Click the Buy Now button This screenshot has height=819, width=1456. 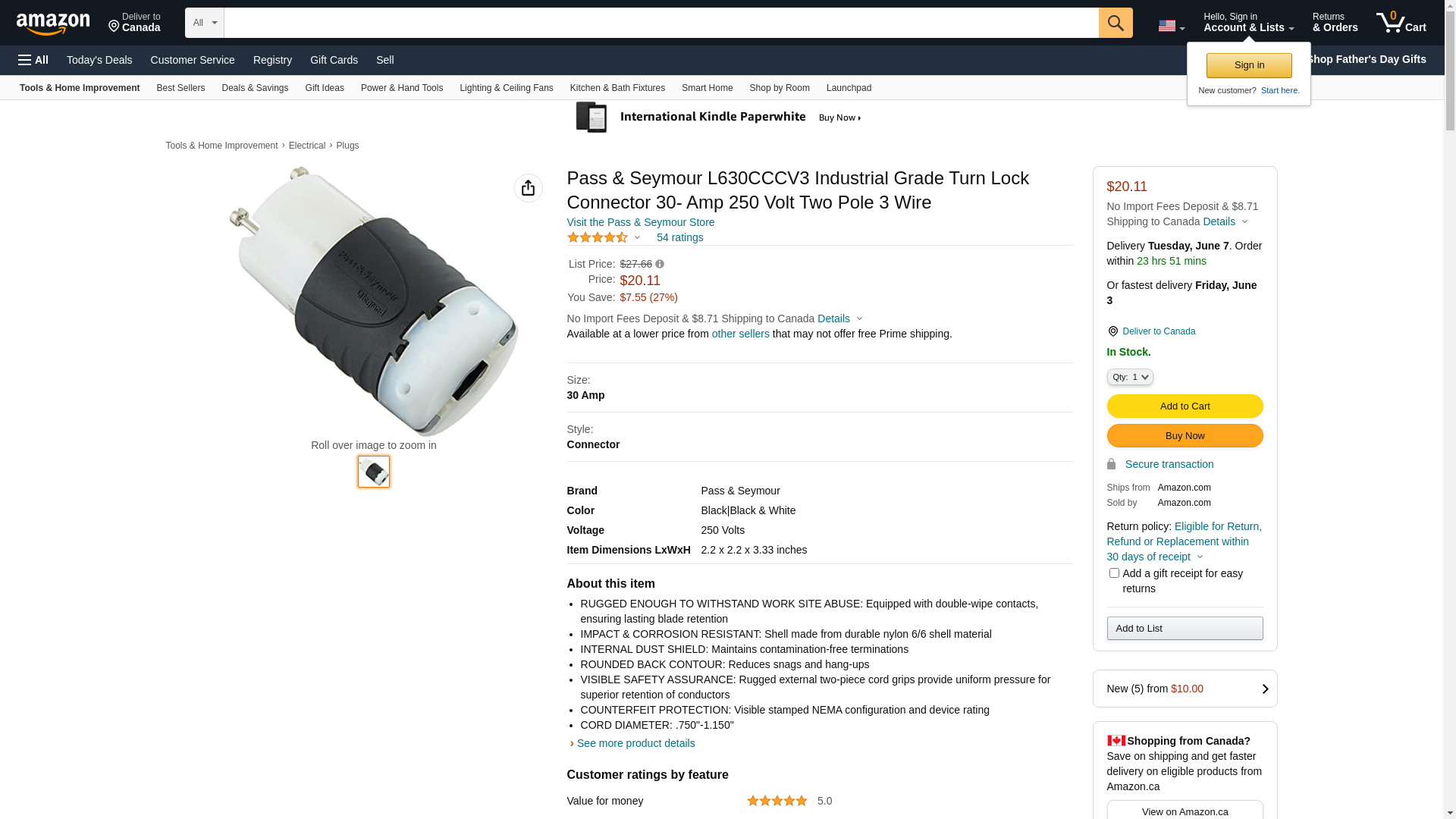click(x=1185, y=435)
